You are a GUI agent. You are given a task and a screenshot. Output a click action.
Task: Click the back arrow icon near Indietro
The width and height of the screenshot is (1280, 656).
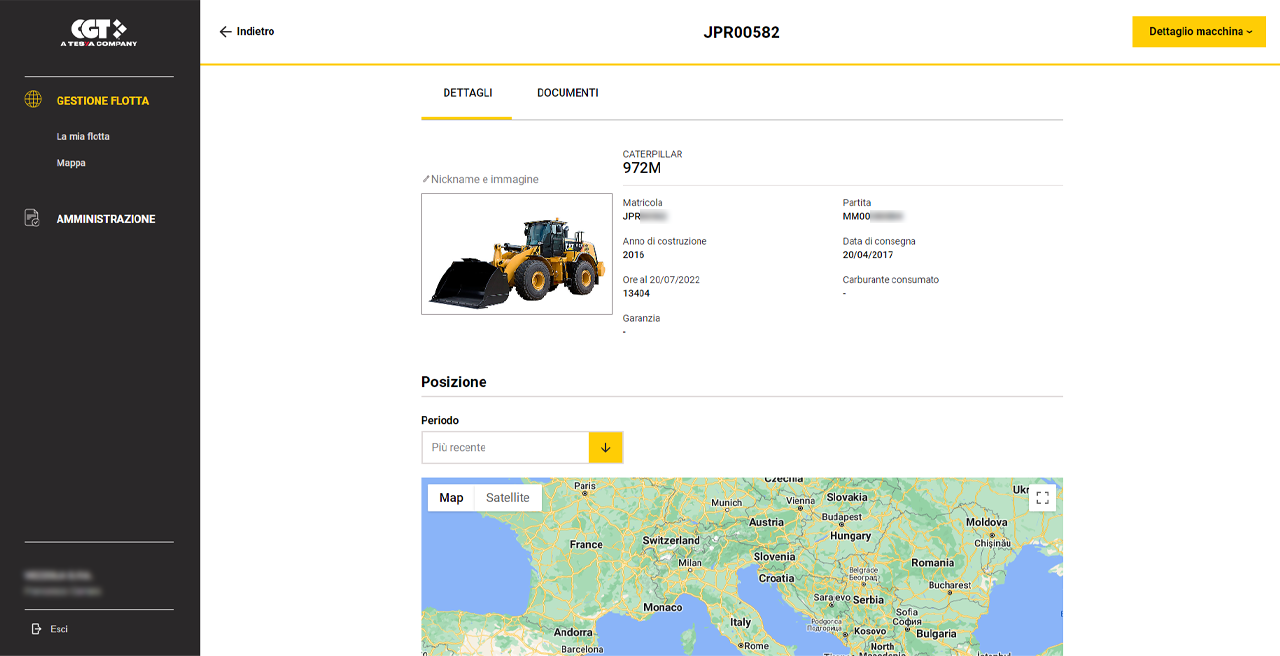(x=225, y=32)
